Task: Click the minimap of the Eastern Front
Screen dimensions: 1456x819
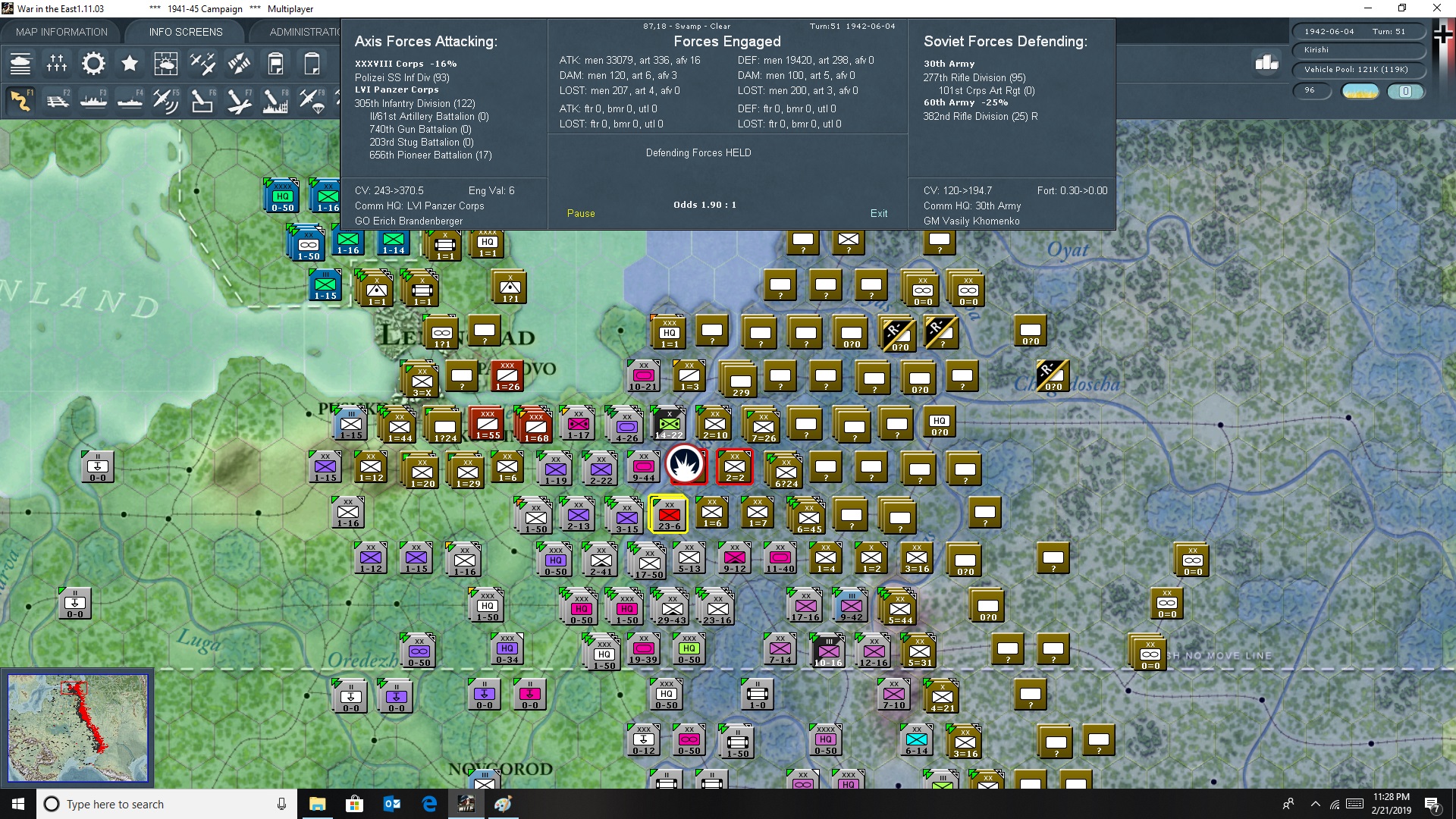Action: point(77,728)
